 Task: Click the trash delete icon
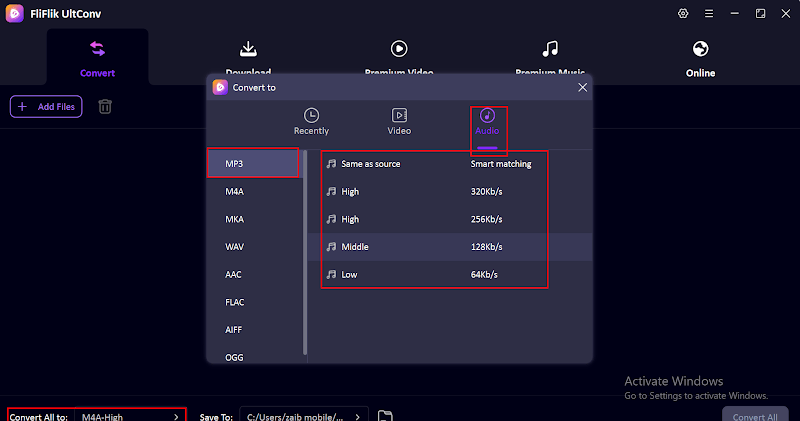(105, 107)
